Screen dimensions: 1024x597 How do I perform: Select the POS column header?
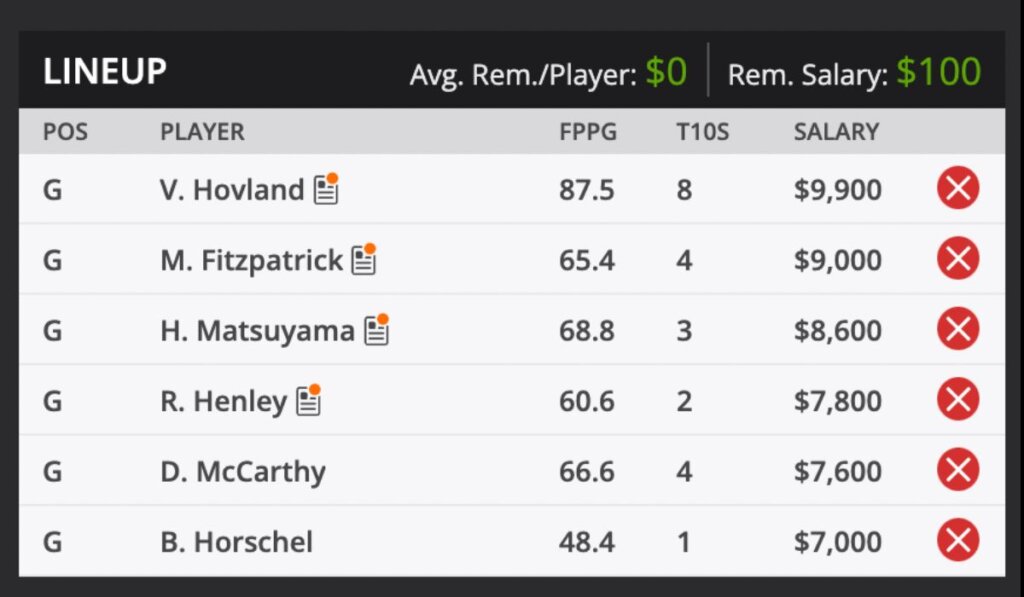click(x=66, y=131)
